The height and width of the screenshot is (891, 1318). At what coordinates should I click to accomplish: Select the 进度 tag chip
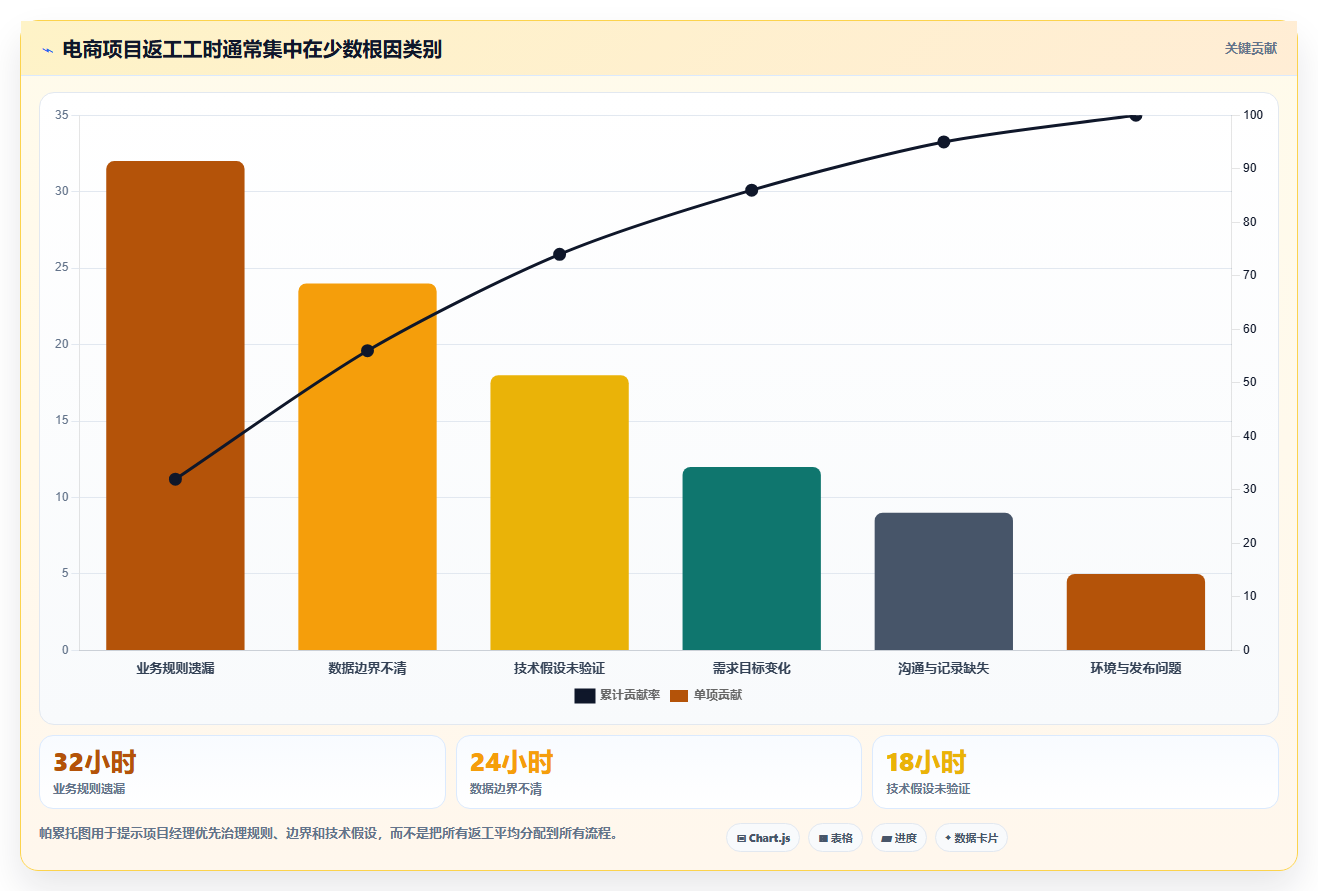(x=899, y=838)
